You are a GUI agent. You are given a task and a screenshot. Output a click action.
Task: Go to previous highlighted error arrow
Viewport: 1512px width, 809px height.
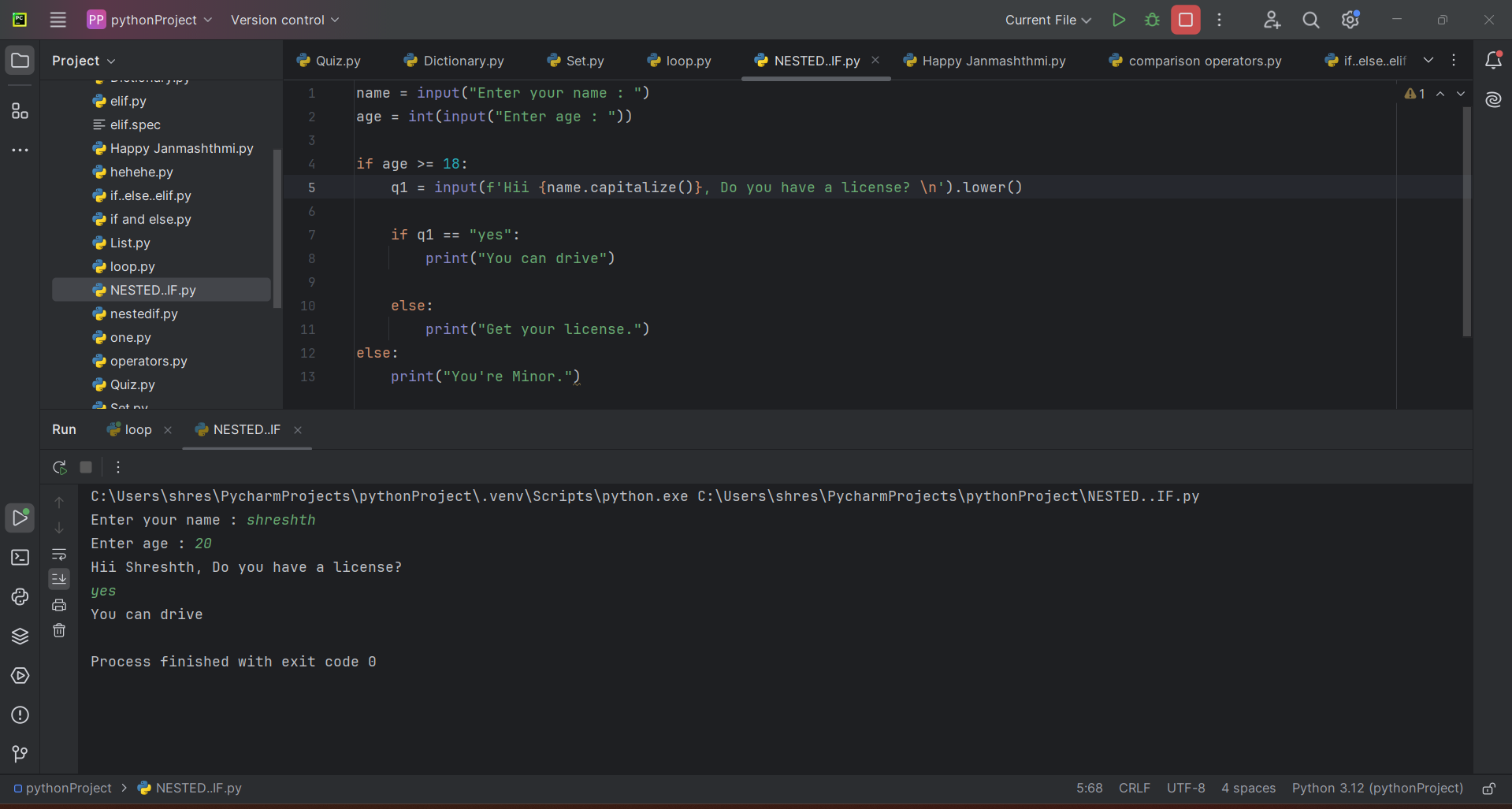tap(1440, 94)
